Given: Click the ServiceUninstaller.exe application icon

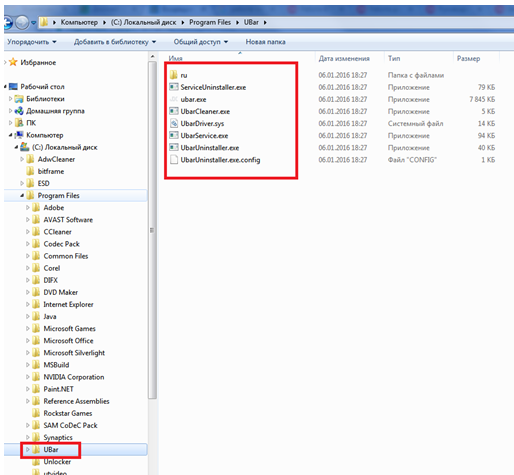Looking at the screenshot, I should click(173, 87).
